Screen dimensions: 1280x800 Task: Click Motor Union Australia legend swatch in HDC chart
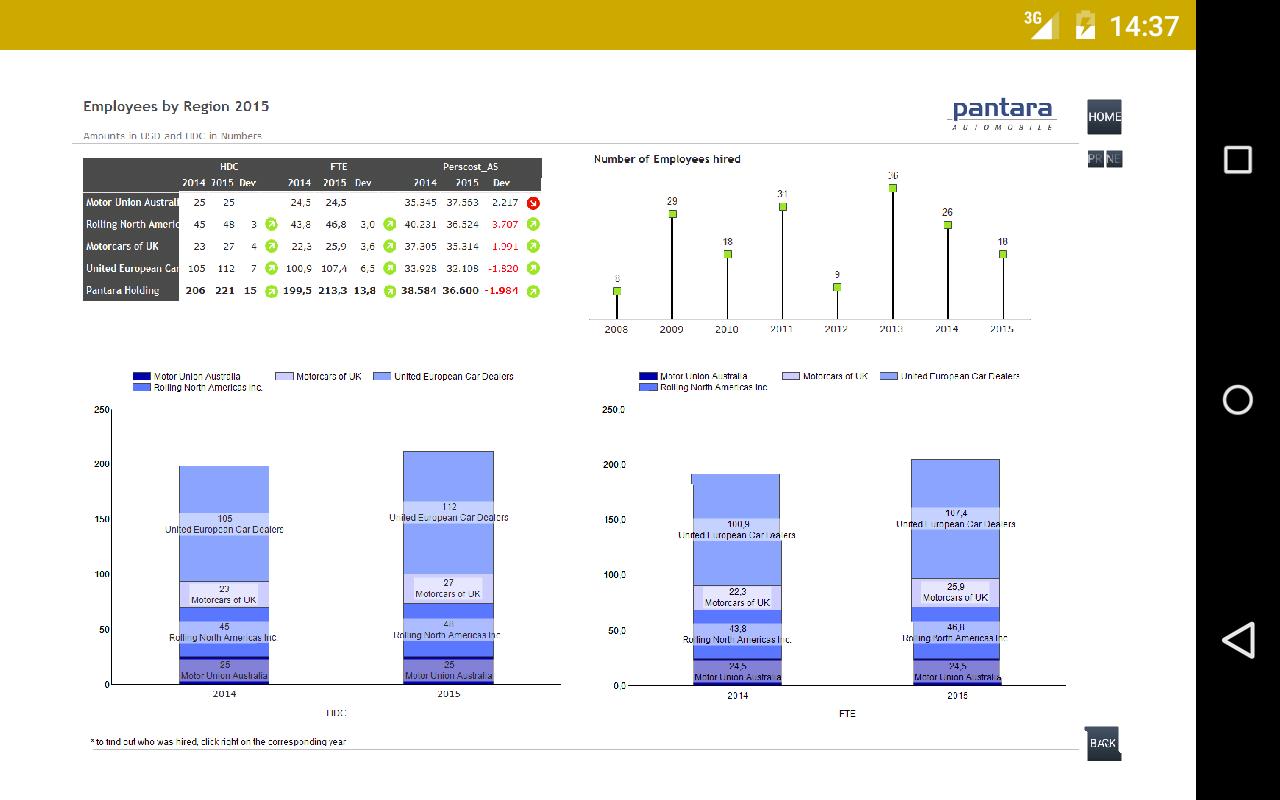(x=142, y=377)
